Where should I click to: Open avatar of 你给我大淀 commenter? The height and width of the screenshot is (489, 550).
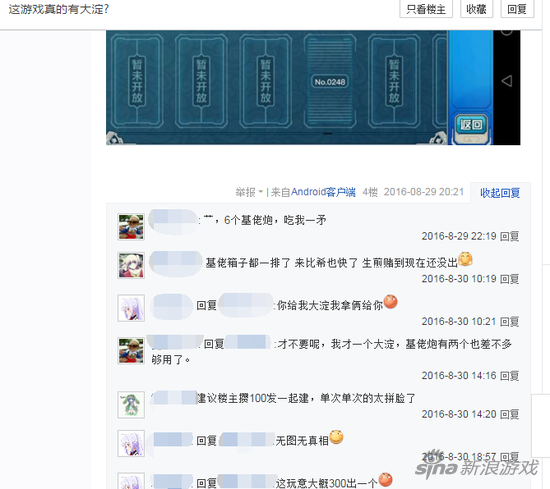(x=131, y=308)
